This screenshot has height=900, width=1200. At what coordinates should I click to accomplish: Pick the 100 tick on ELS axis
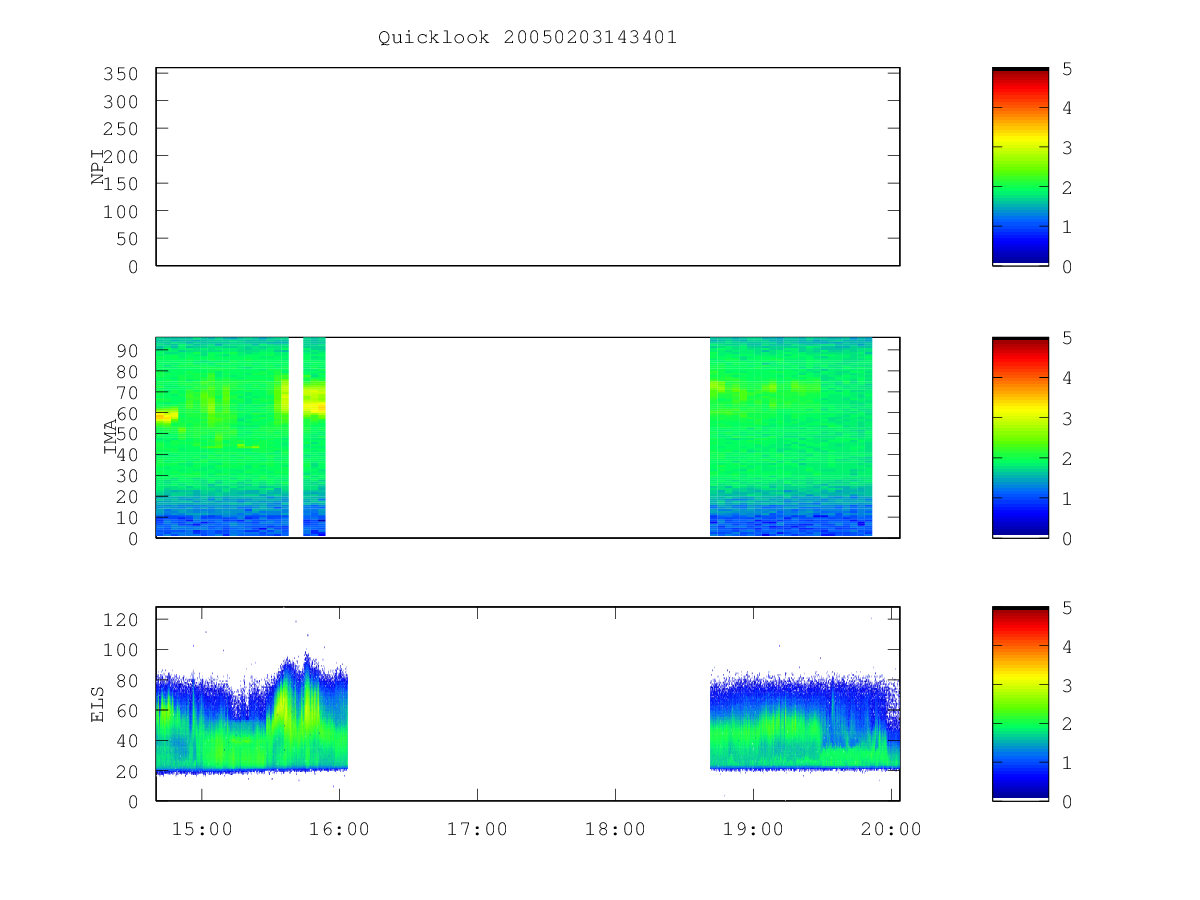coord(121,650)
